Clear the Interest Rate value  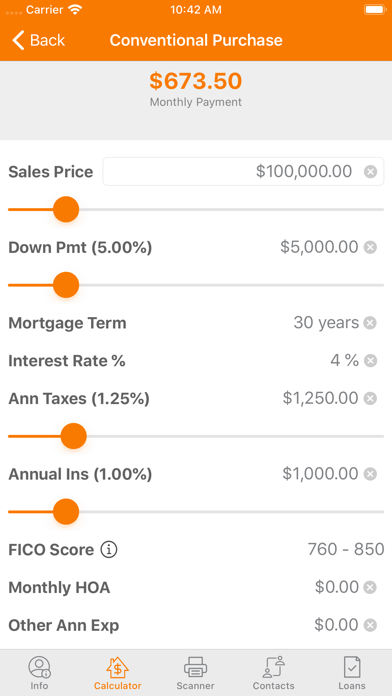[370, 361]
